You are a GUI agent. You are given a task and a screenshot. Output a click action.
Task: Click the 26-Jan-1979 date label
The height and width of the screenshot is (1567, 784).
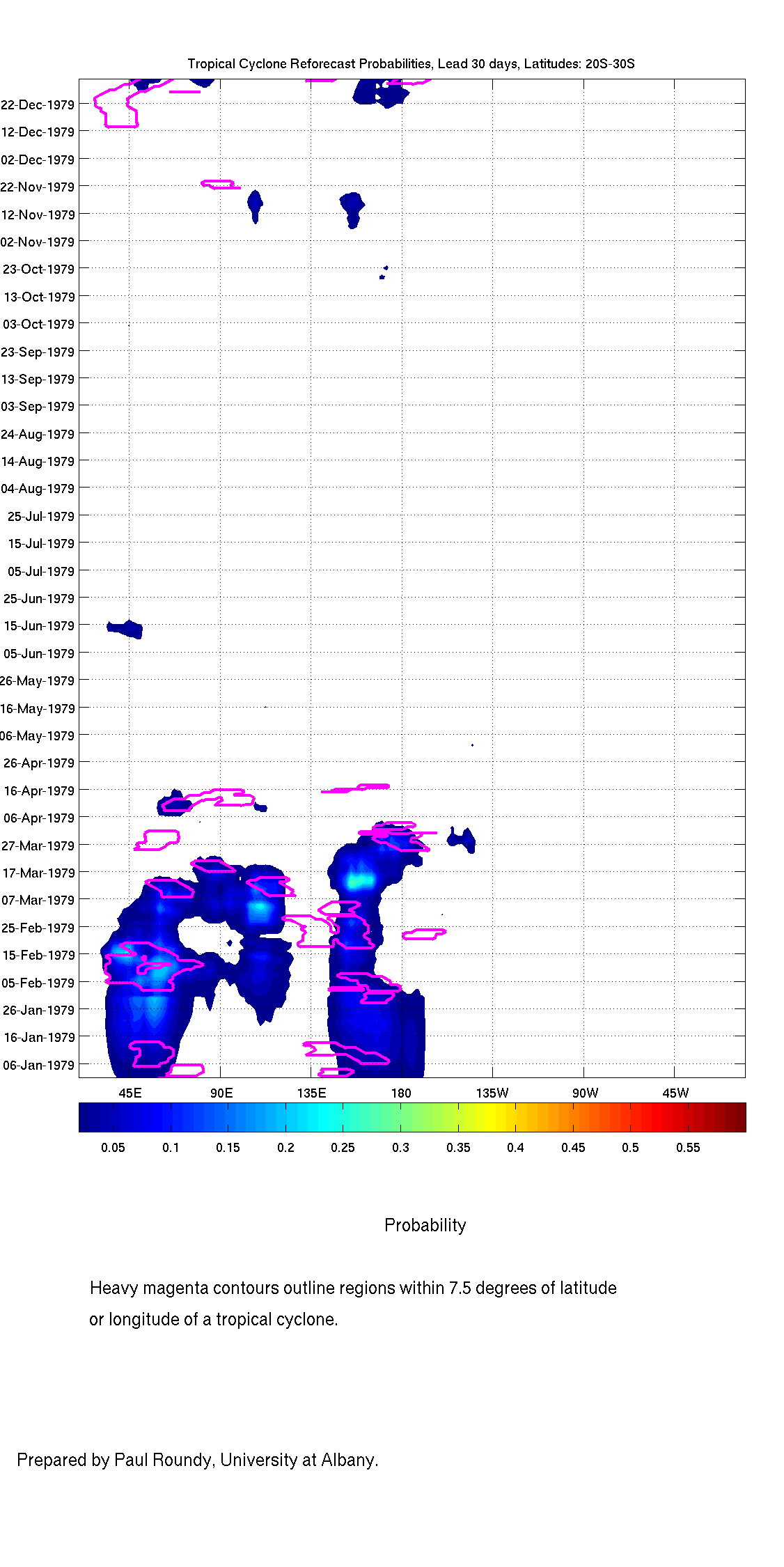tap(38, 1011)
